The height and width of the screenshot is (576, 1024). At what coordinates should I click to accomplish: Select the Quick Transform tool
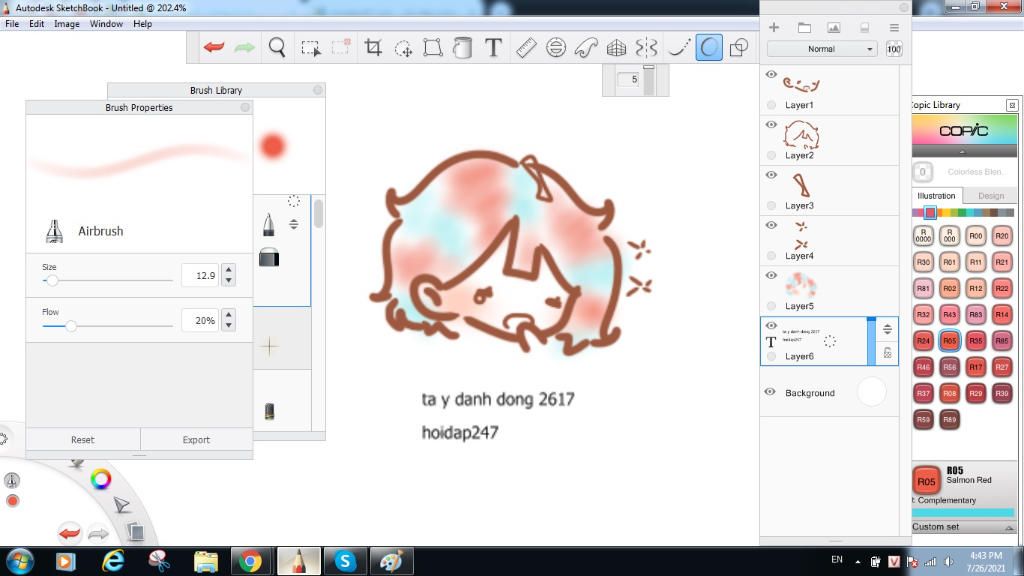pos(403,48)
